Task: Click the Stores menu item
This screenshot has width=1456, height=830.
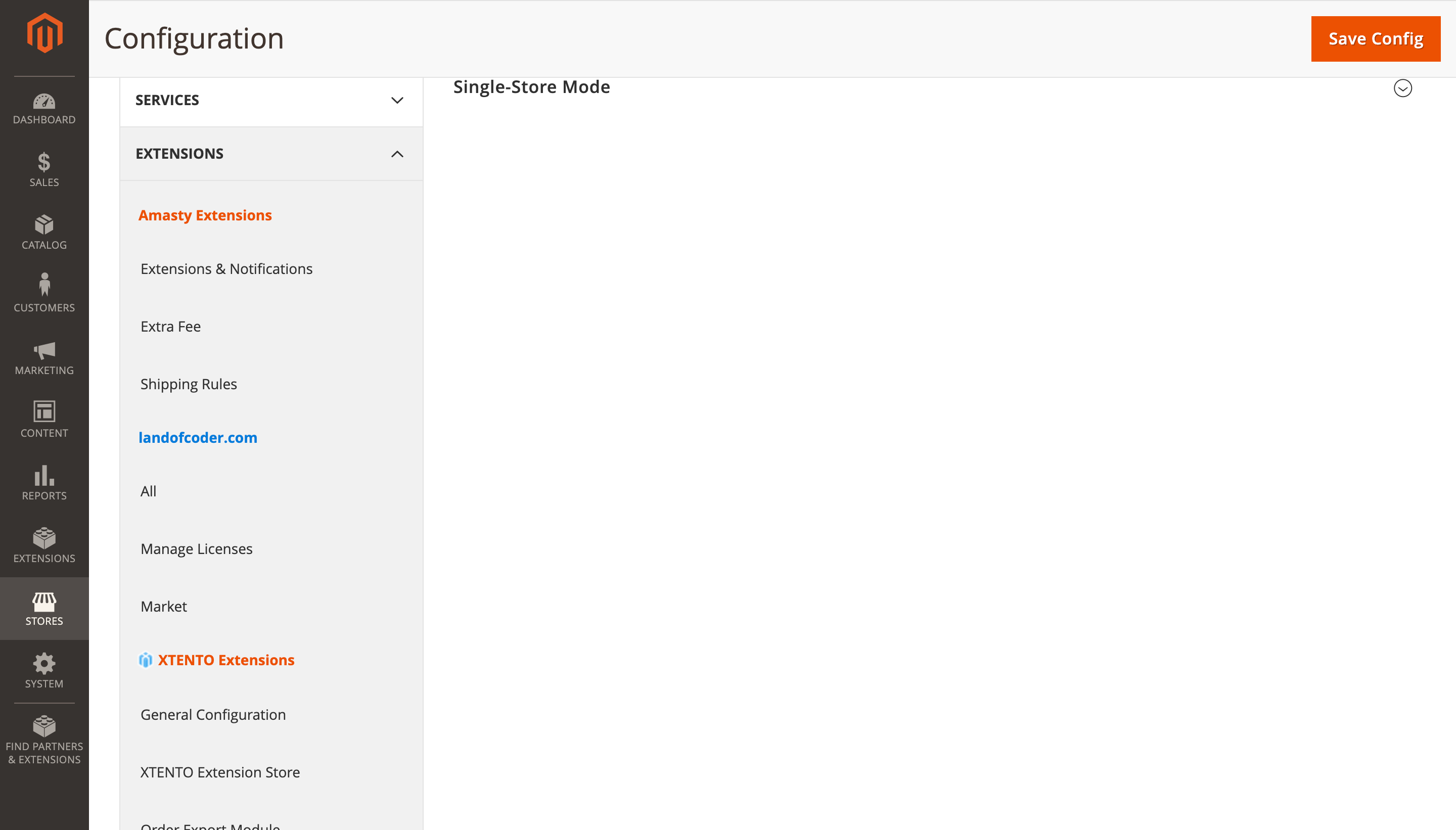Action: (43, 608)
